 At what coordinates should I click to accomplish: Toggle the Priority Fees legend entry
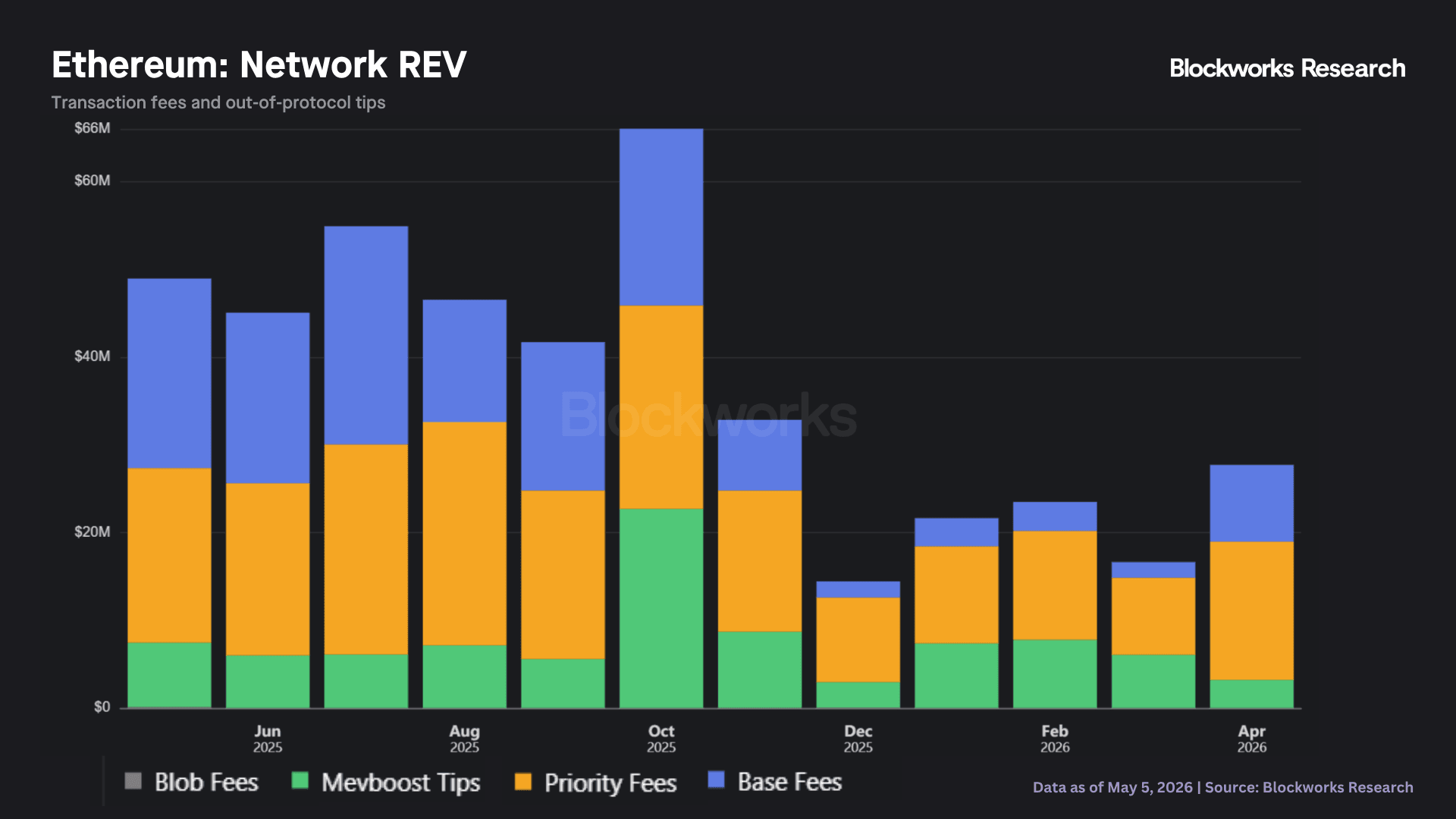[595, 782]
